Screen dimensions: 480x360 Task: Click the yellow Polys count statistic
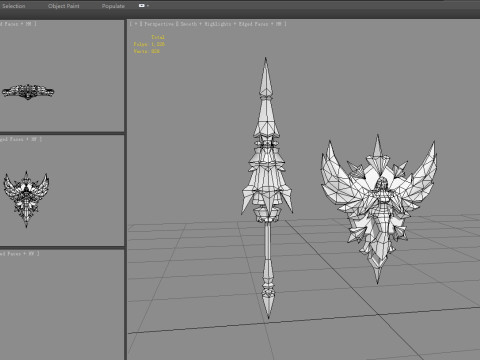click(x=149, y=44)
